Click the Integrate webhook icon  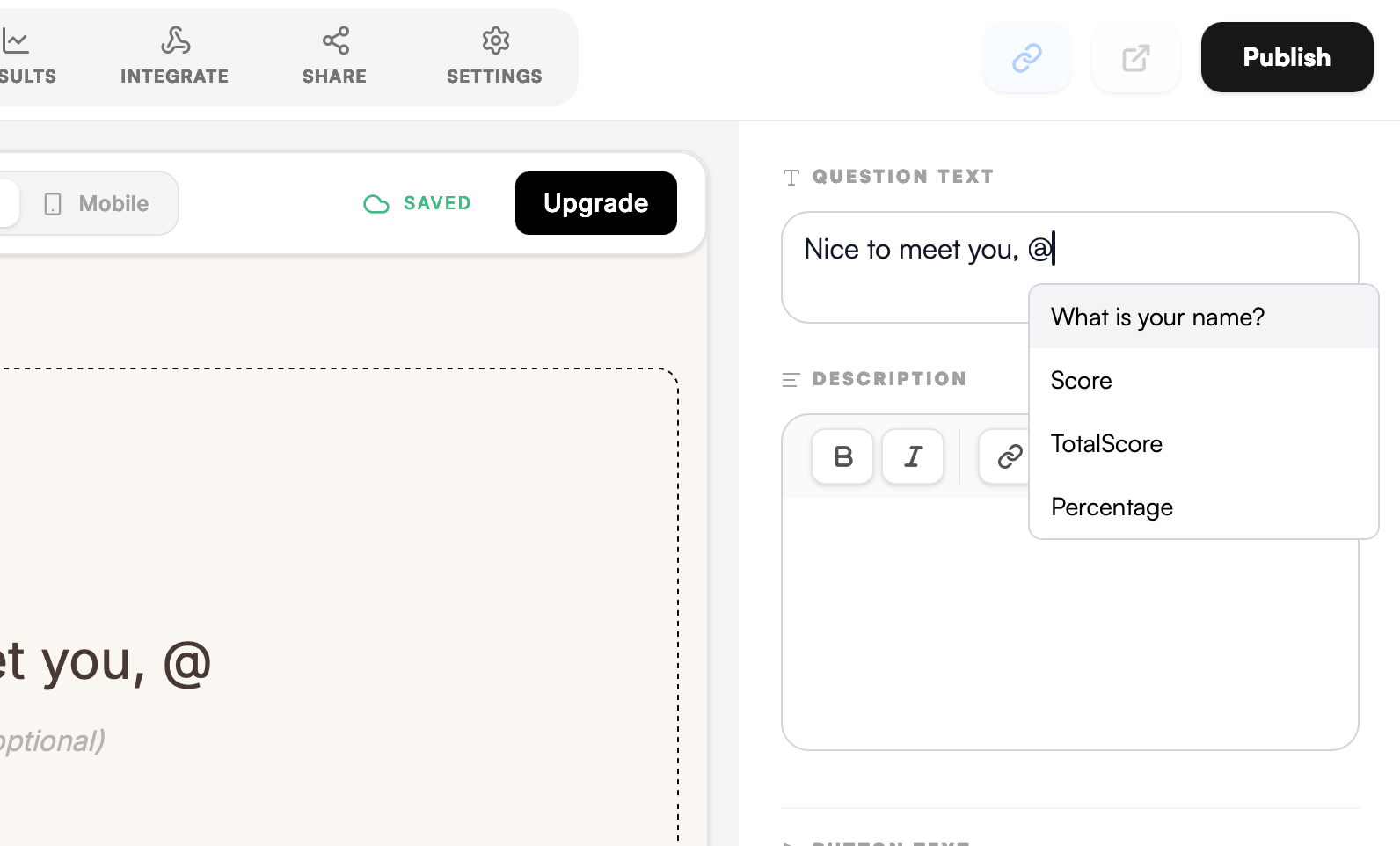point(175,40)
